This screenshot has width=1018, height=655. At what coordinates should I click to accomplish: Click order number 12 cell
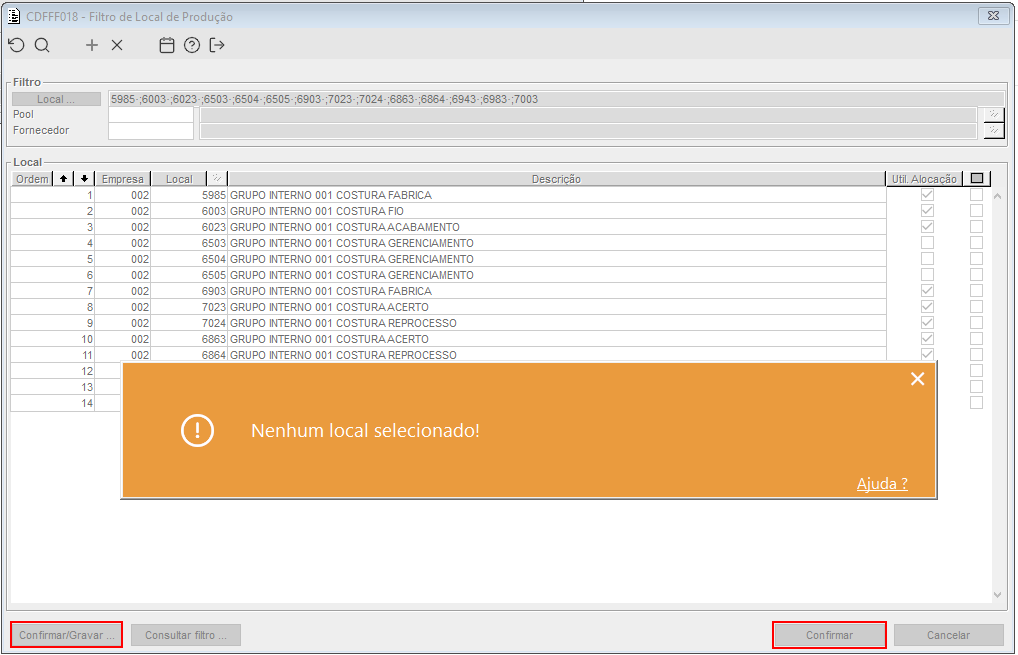(x=53, y=371)
